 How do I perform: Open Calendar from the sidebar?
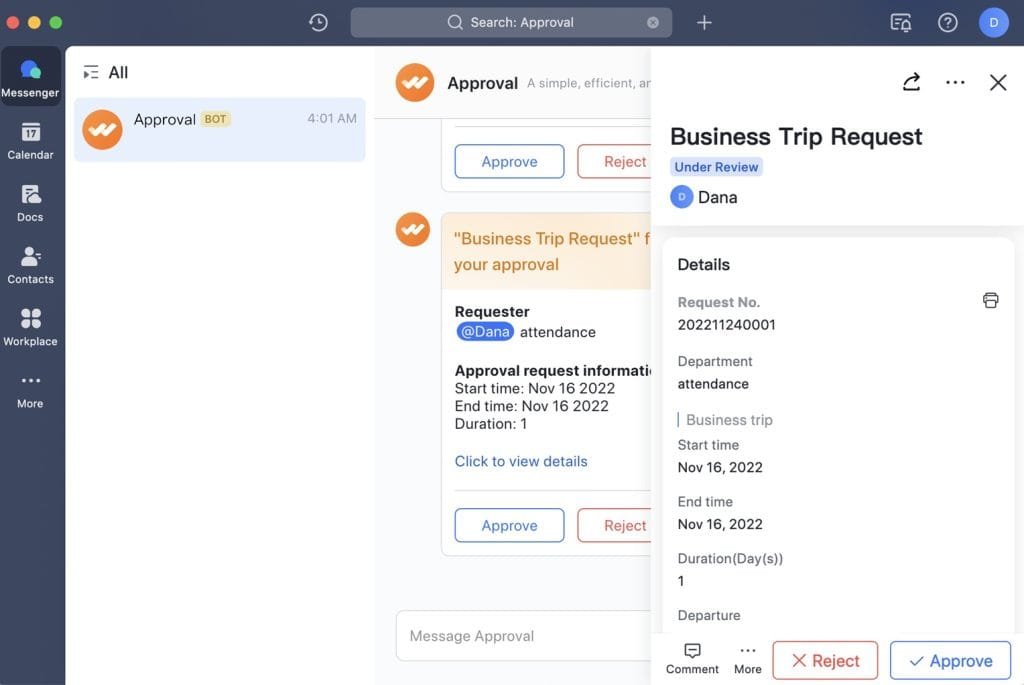(30, 140)
